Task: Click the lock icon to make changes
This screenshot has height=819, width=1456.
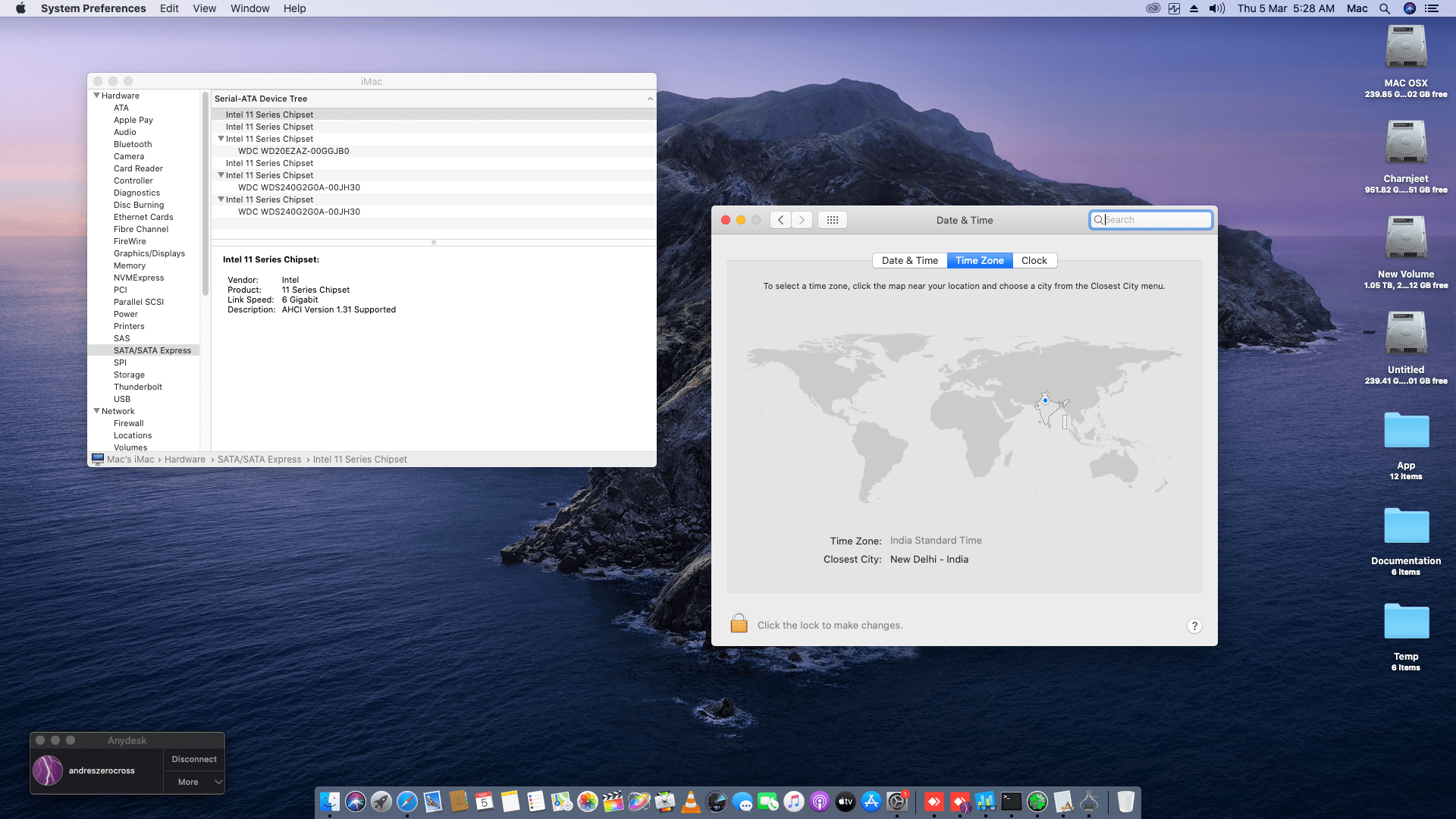Action: (739, 624)
